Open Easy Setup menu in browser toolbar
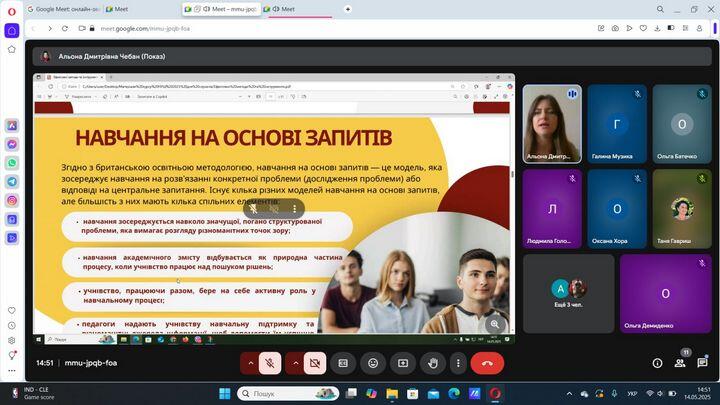The height and width of the screenshot is (405, 720). click(x=685, y=28)
